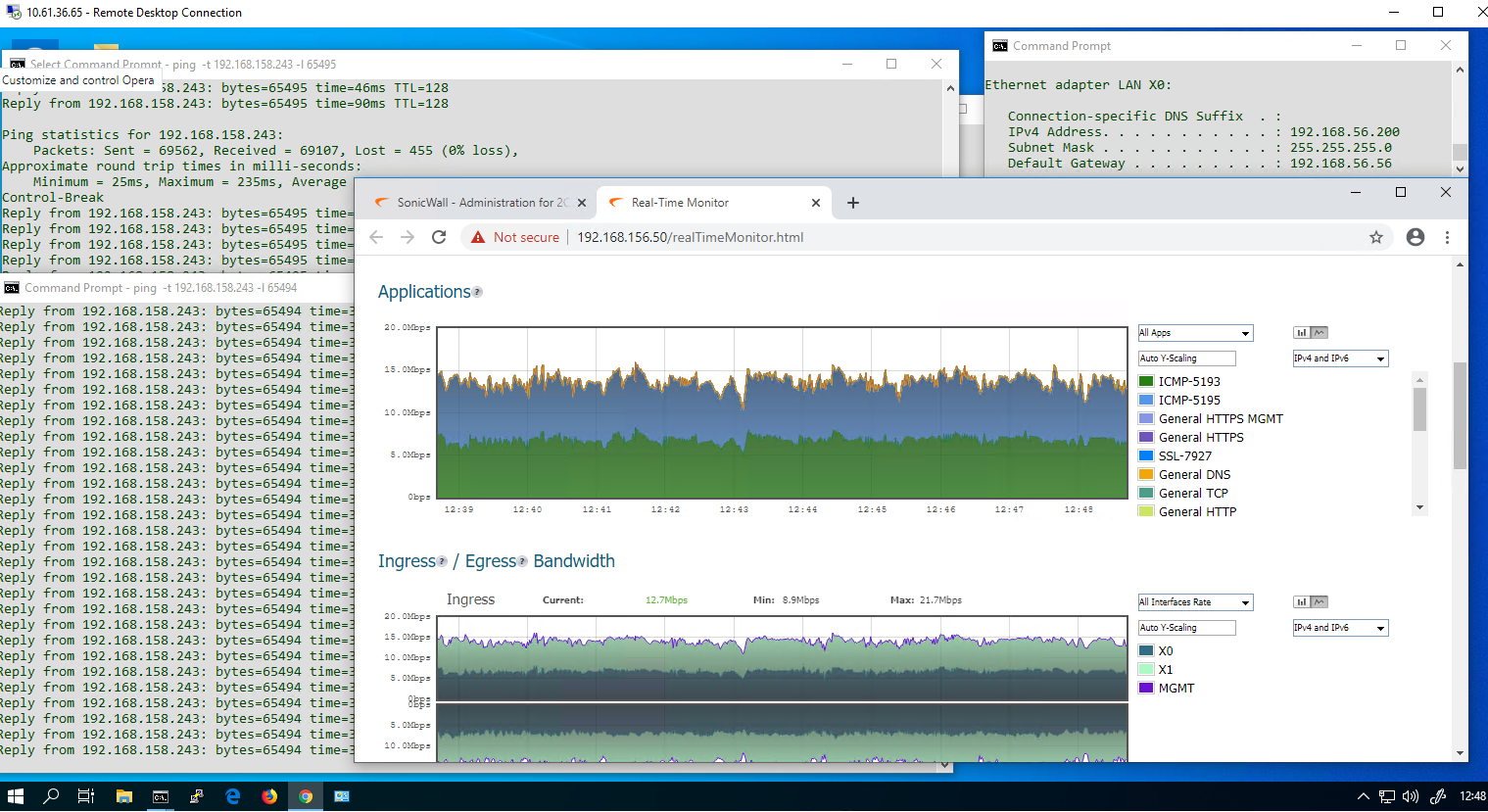Click the browser page vertical scrollbar thumb
Image resolution: width=1488 pixels, height=812 pixels.
pos(1460,415)
